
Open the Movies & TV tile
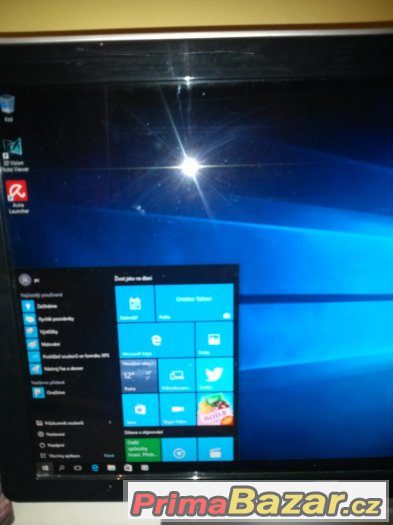click(216, 449)
